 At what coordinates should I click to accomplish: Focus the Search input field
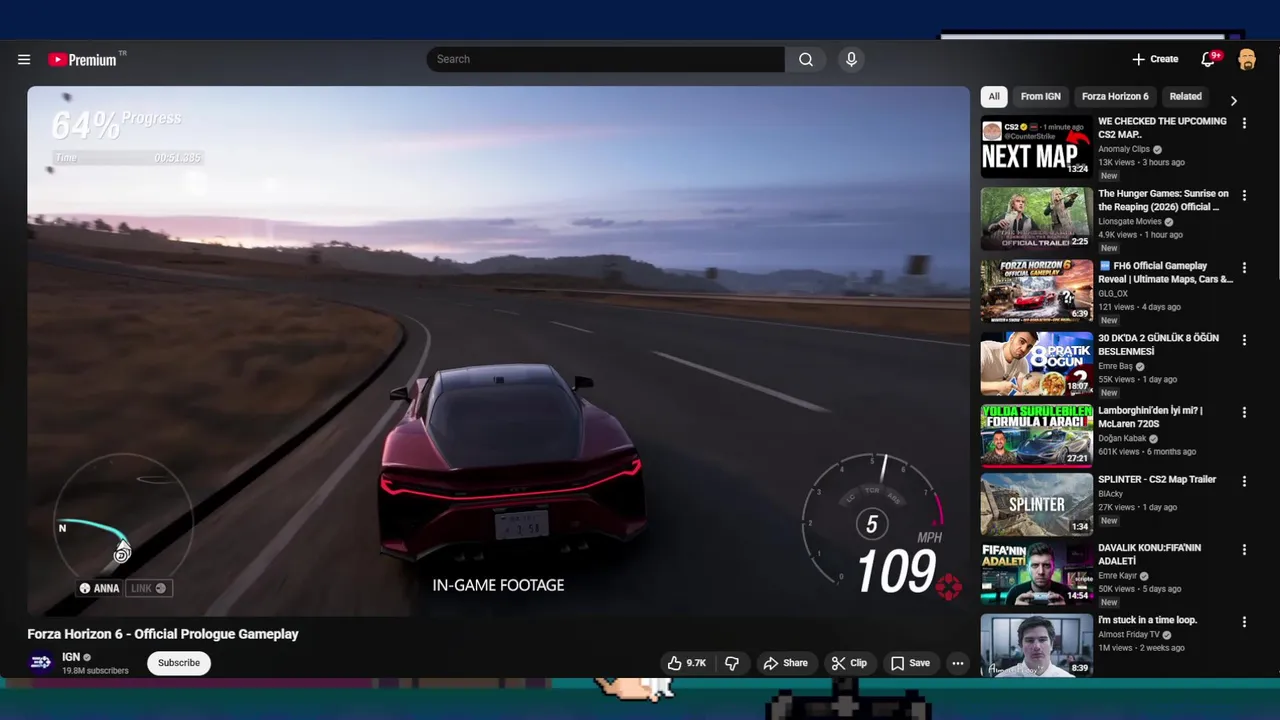pos(606,59)
